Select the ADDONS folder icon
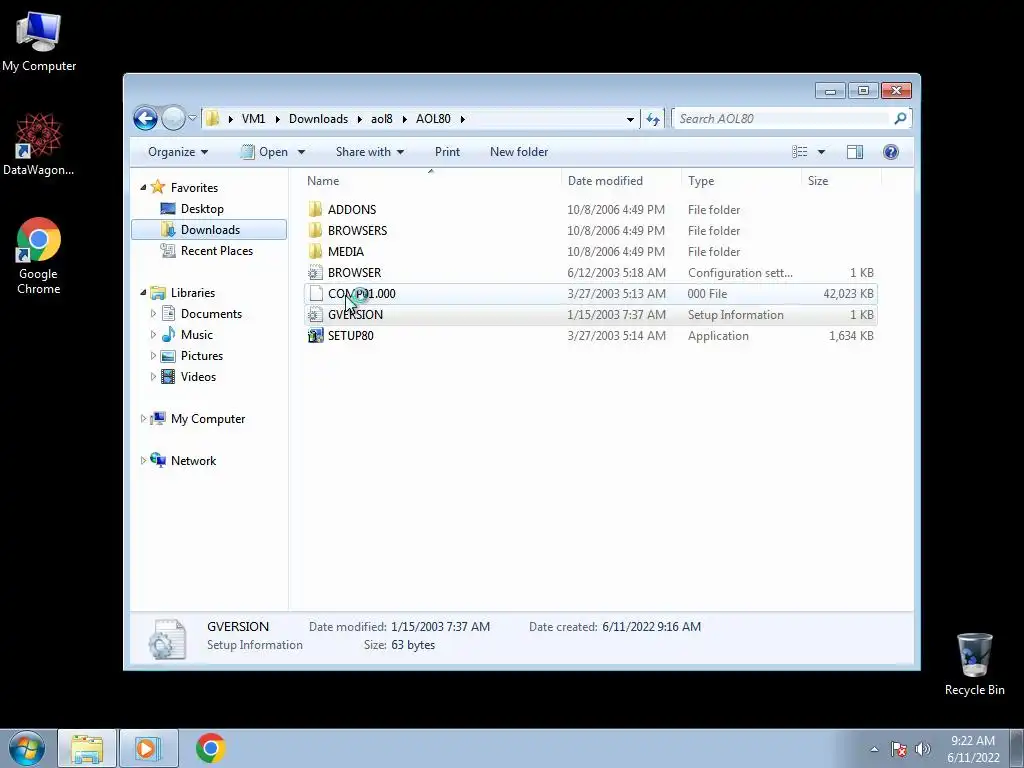 coord(315,209)
